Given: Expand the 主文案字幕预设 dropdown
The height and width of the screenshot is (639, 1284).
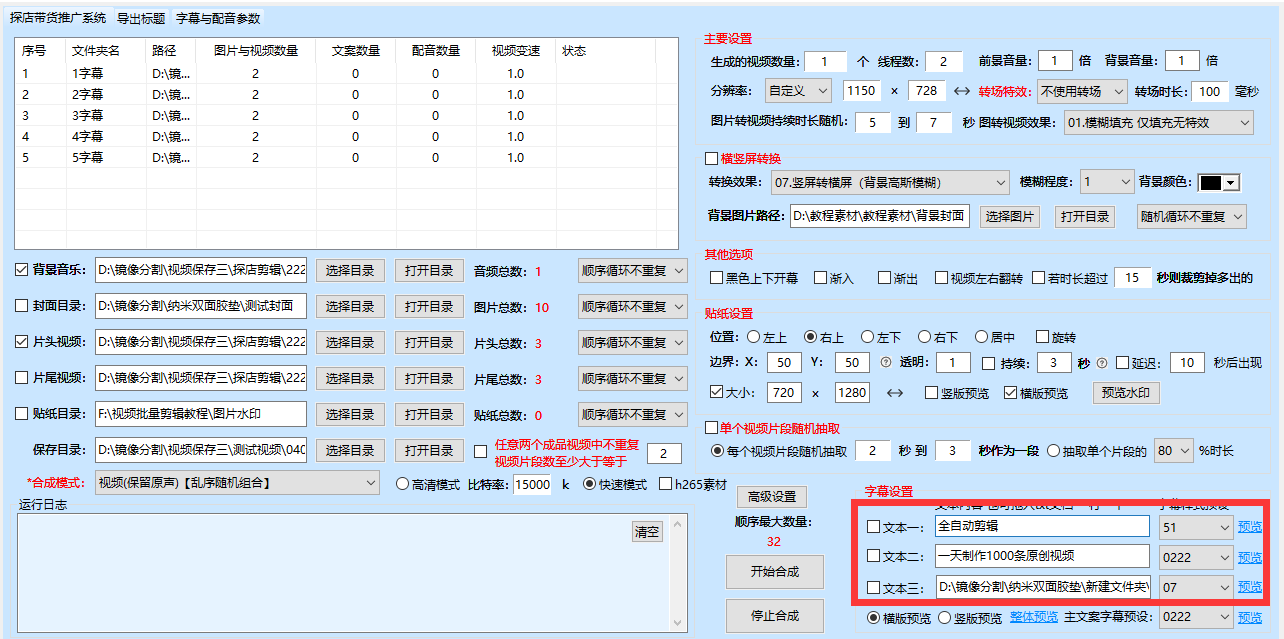Looking at the screenshot, I should coord(1195,617).
